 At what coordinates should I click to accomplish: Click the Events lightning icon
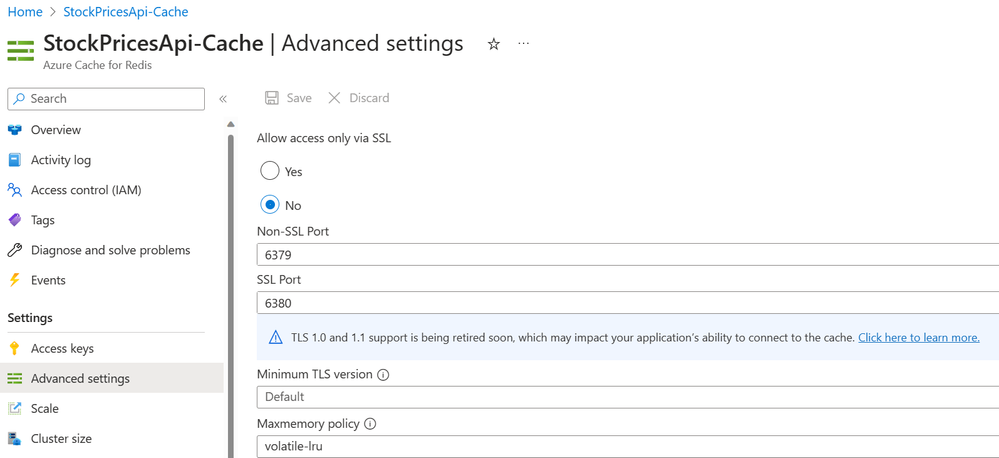(x=15, y=280)
